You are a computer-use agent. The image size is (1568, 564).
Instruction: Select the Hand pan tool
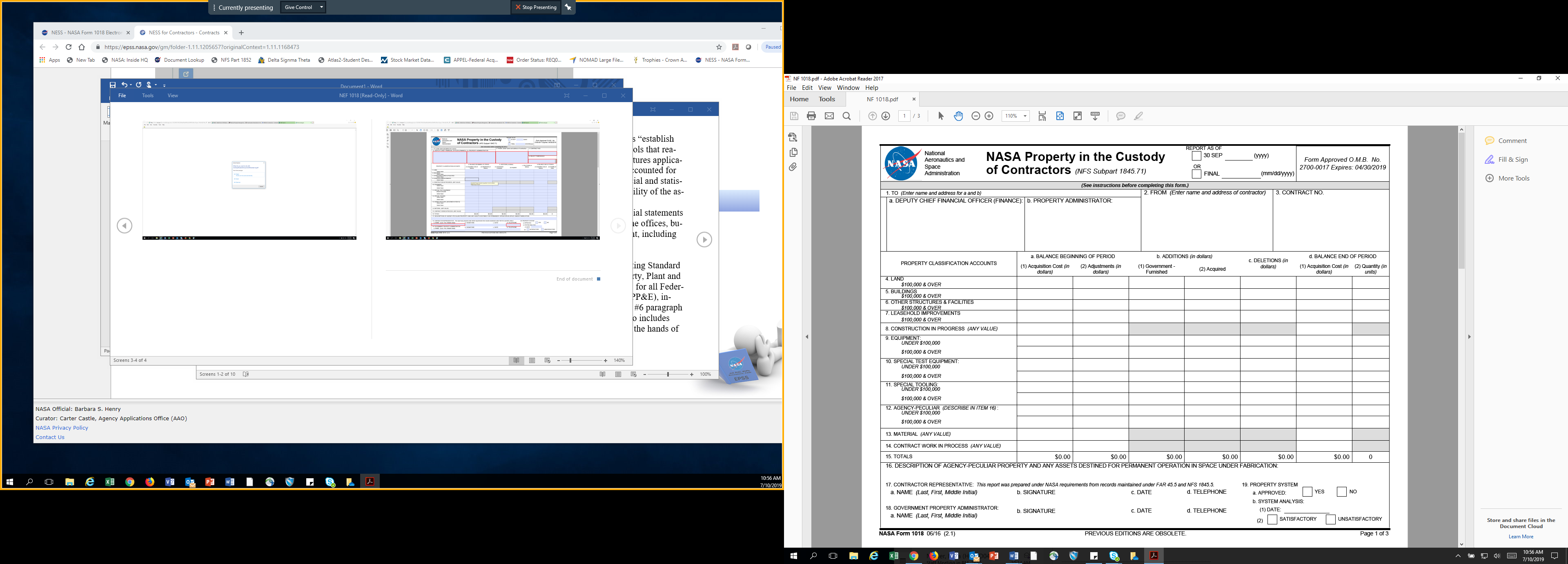pyautogui.click(x=958, y=116)
